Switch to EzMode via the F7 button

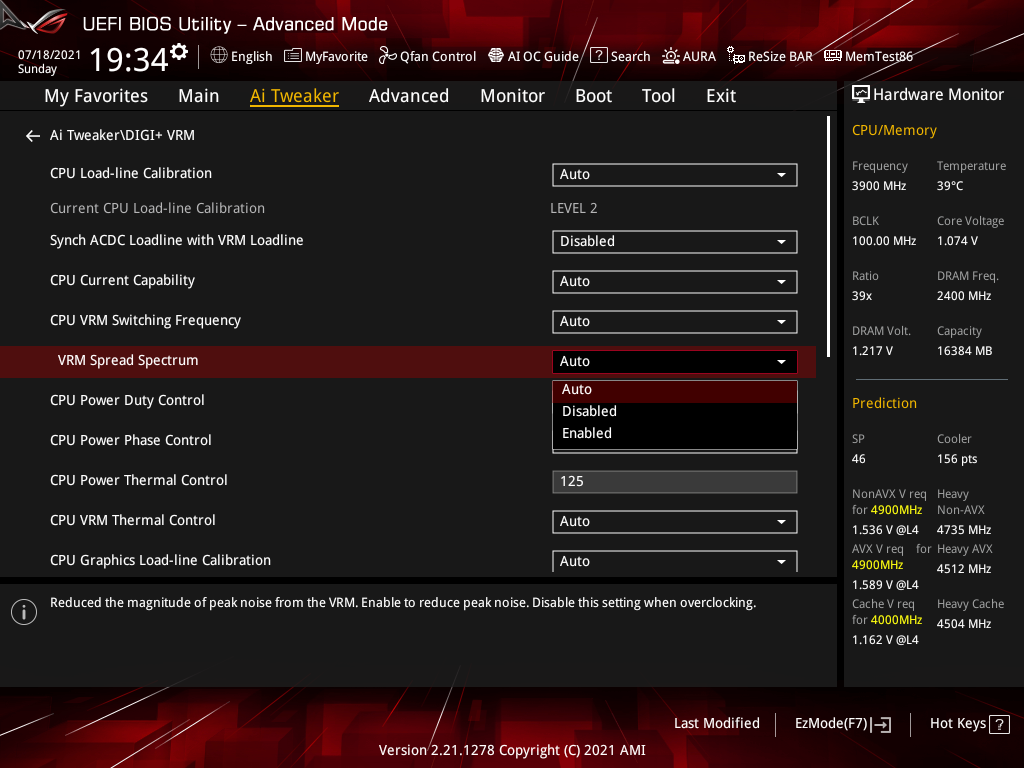pos(842,723)
